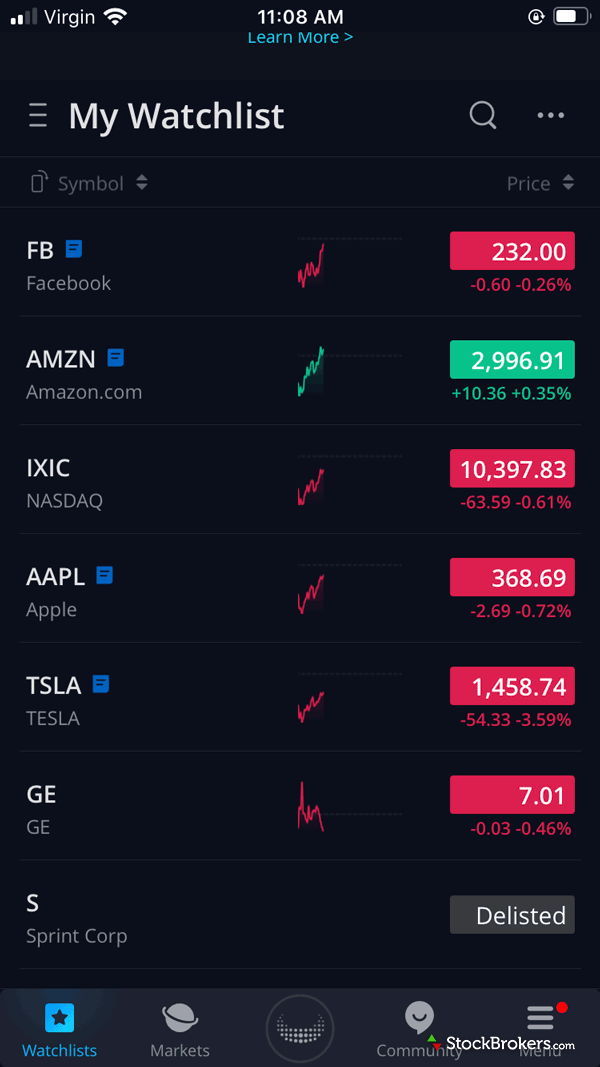This screenshot has width=600, height=1067.
Task: Tap the phone rotation icon near Symbol column
Action: [38, 183]
